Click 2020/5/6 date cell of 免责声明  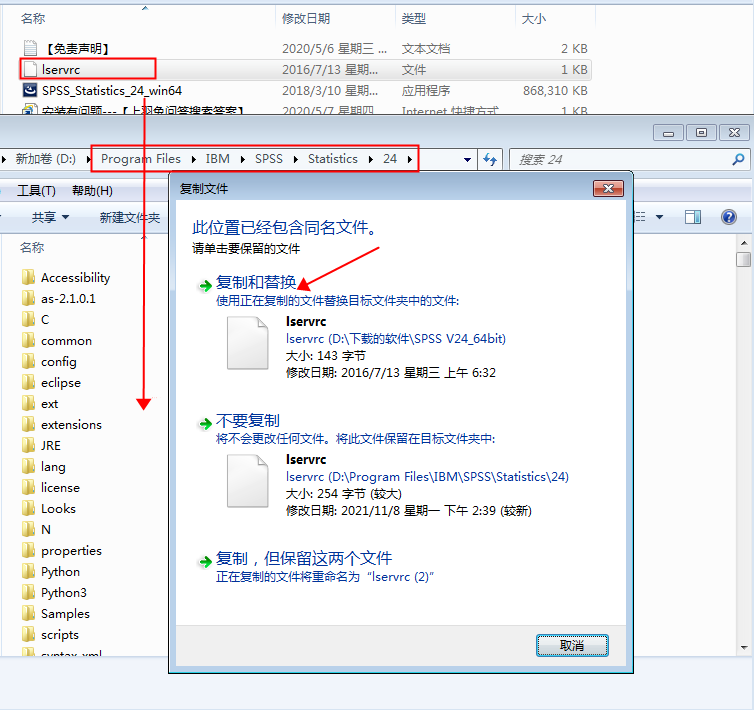point(334,49)
